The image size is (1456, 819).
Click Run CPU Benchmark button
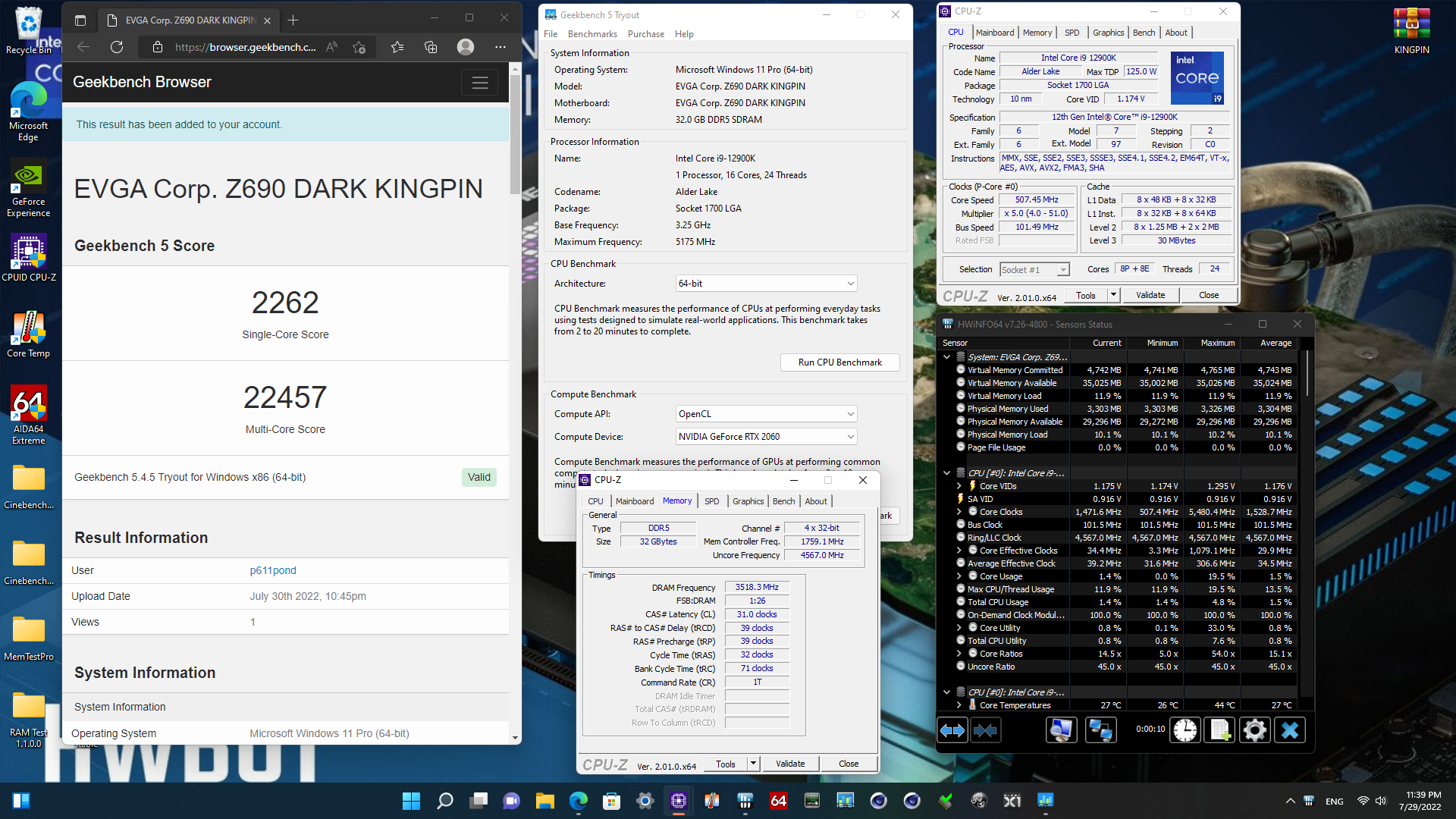click(x=840, y=362)
